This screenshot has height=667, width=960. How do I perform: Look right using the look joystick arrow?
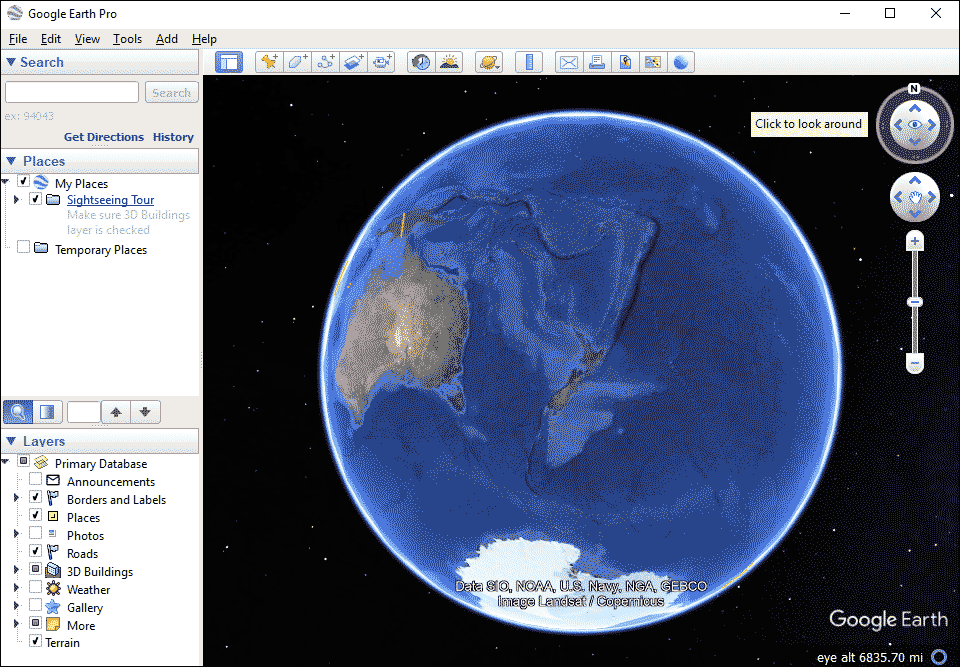click(x=932, y=125)
